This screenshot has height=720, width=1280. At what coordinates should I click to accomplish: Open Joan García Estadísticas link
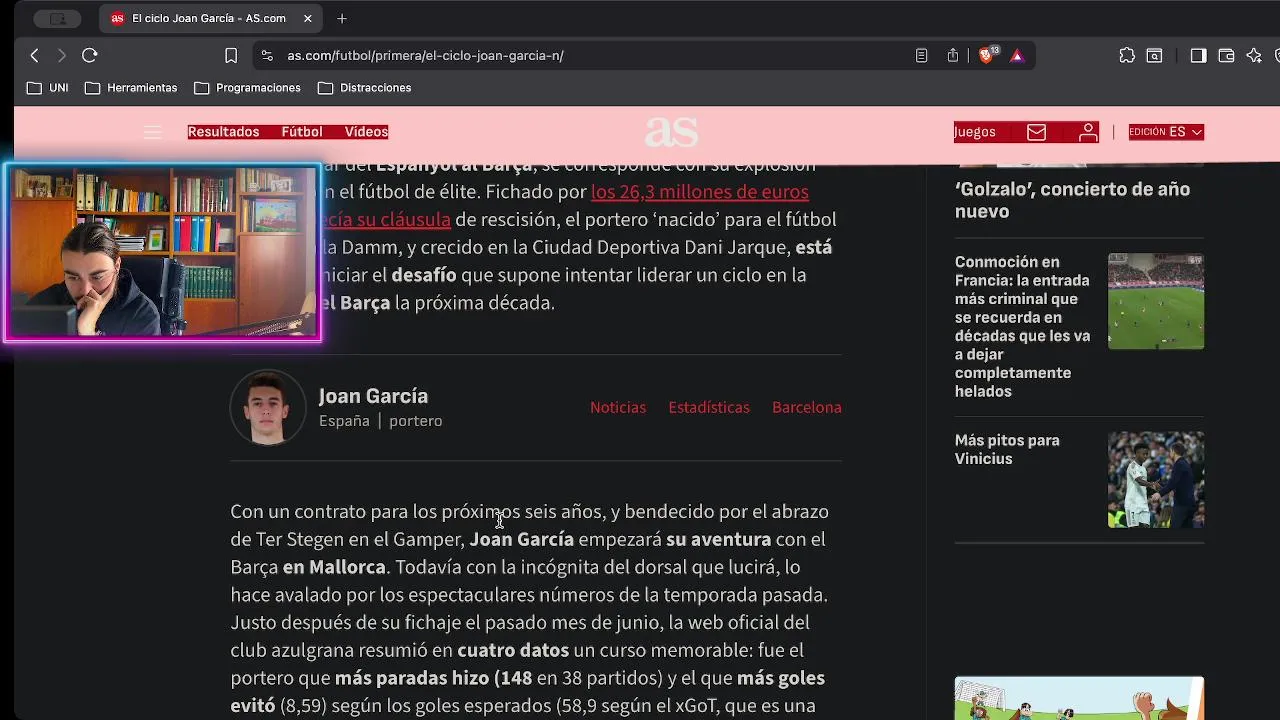point(709,407)
